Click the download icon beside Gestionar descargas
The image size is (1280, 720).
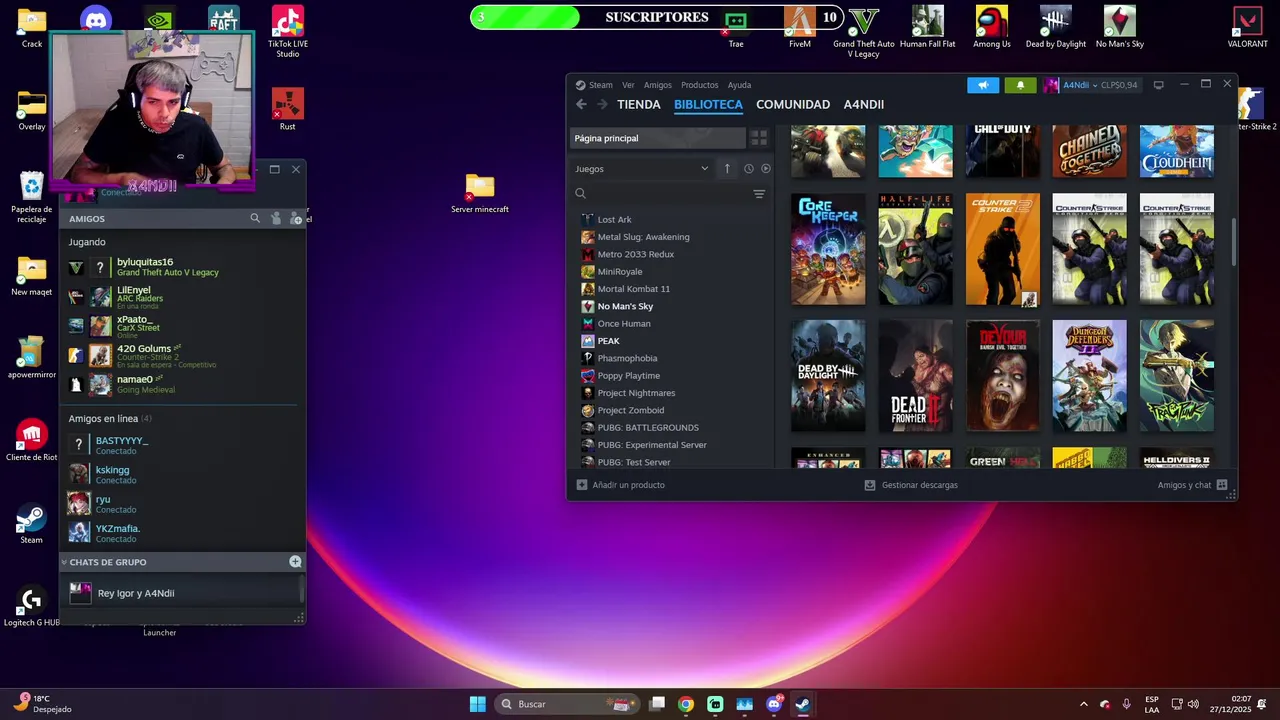point(870,485)
